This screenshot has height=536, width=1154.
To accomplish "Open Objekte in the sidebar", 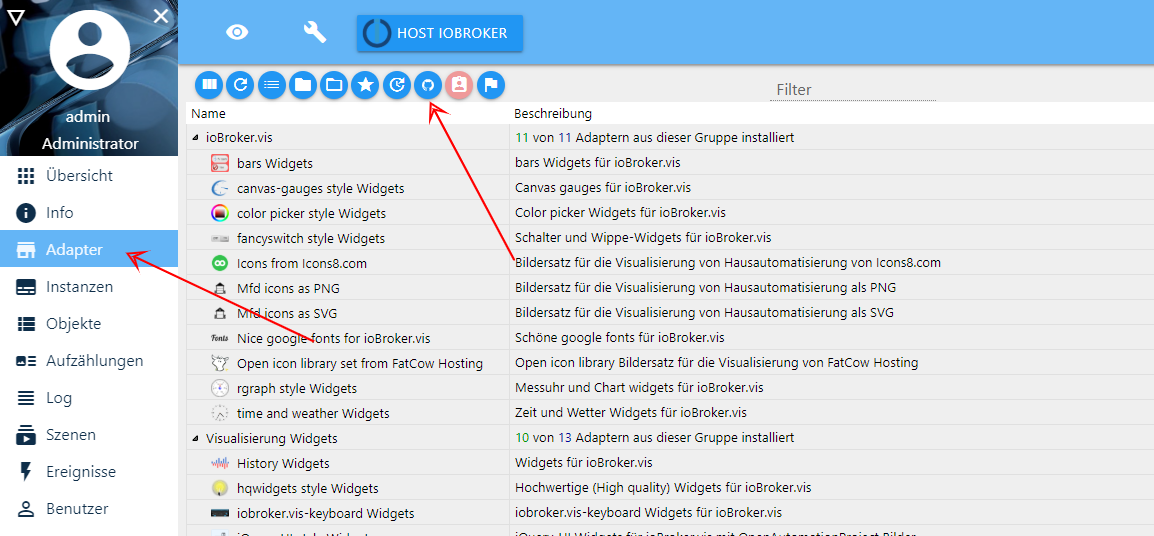I will click(88, 323).
